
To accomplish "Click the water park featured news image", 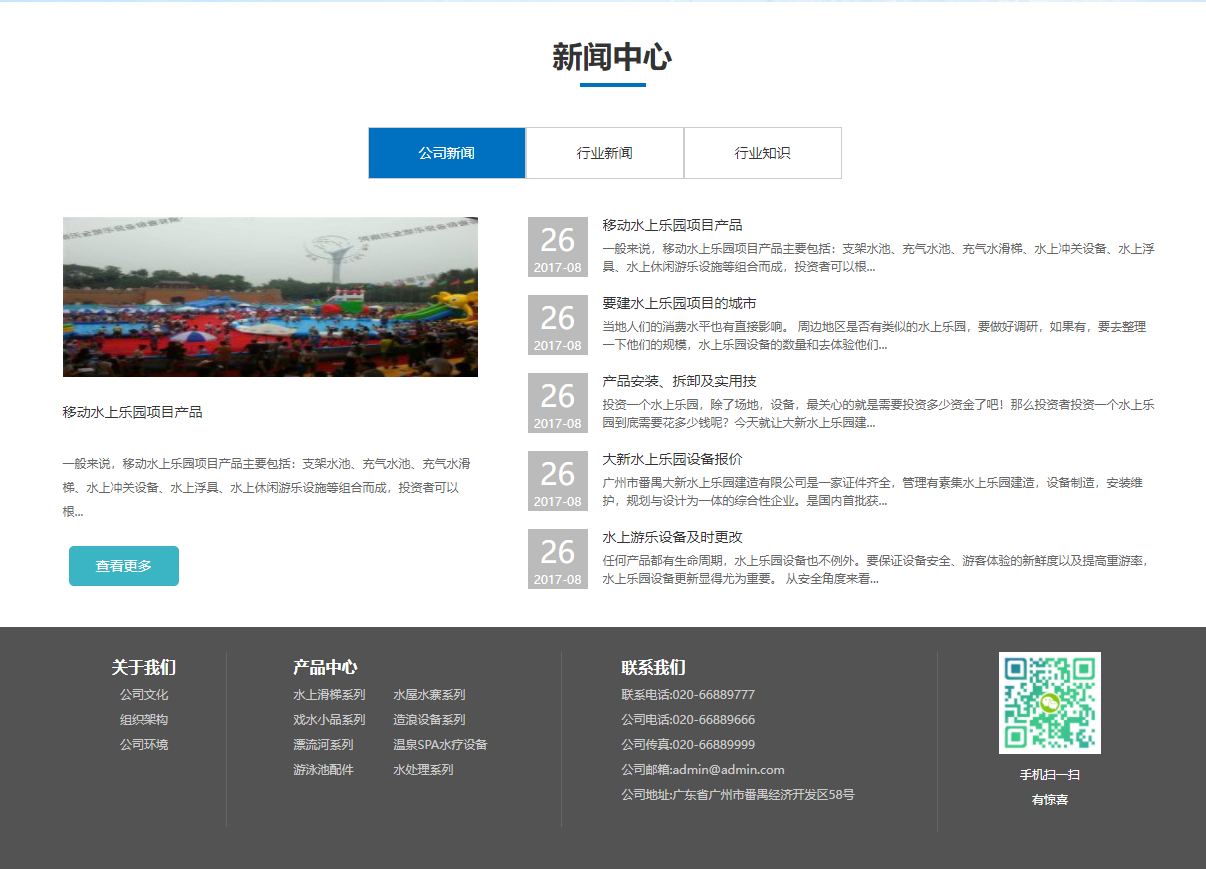I will coord(270,297).
